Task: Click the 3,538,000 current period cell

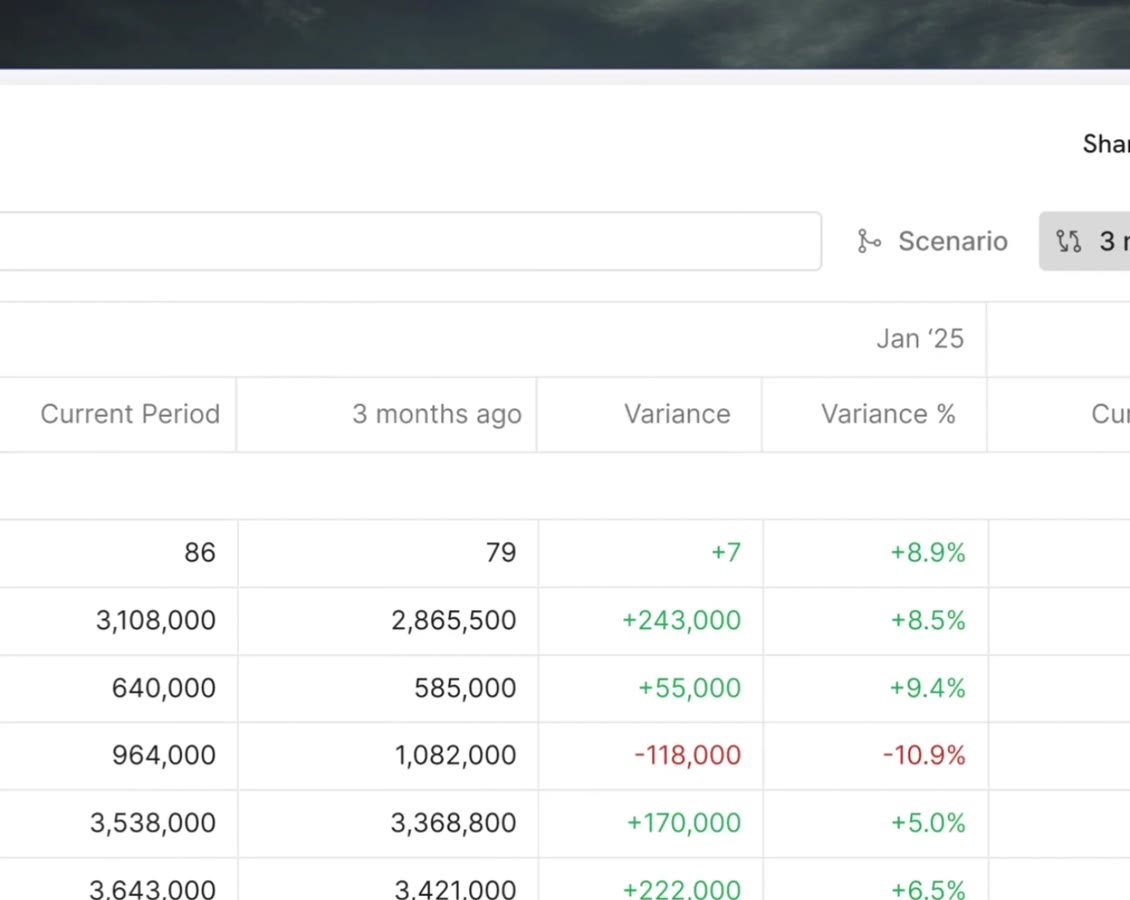Action: [x=118, y=823]
